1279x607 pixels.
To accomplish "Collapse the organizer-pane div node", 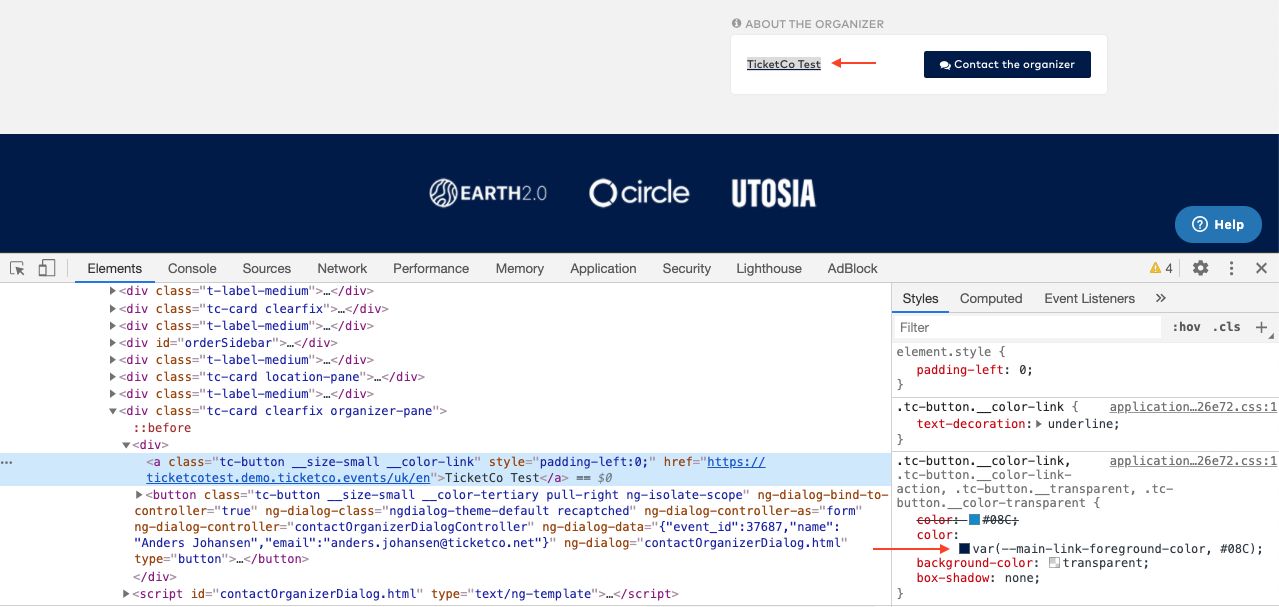I will click(113, 411).
